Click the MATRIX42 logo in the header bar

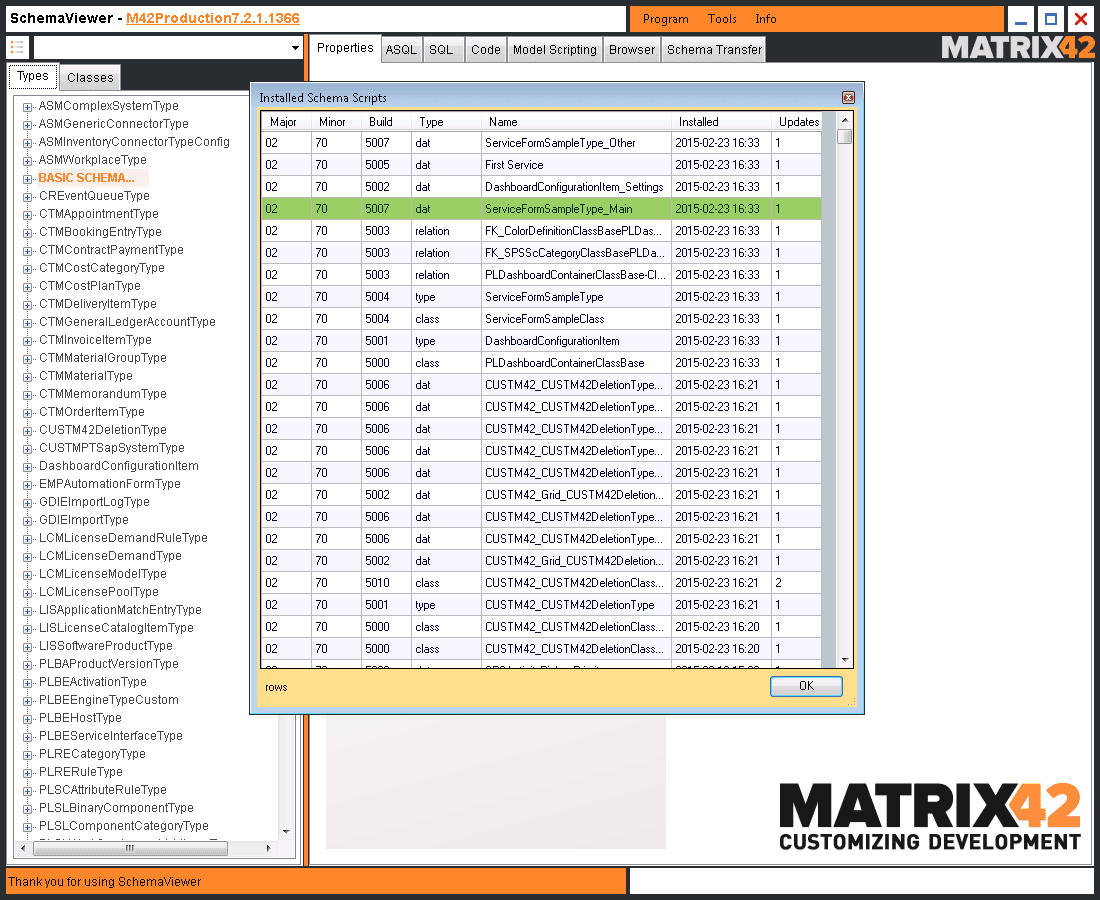click(x=1018, y=46)
